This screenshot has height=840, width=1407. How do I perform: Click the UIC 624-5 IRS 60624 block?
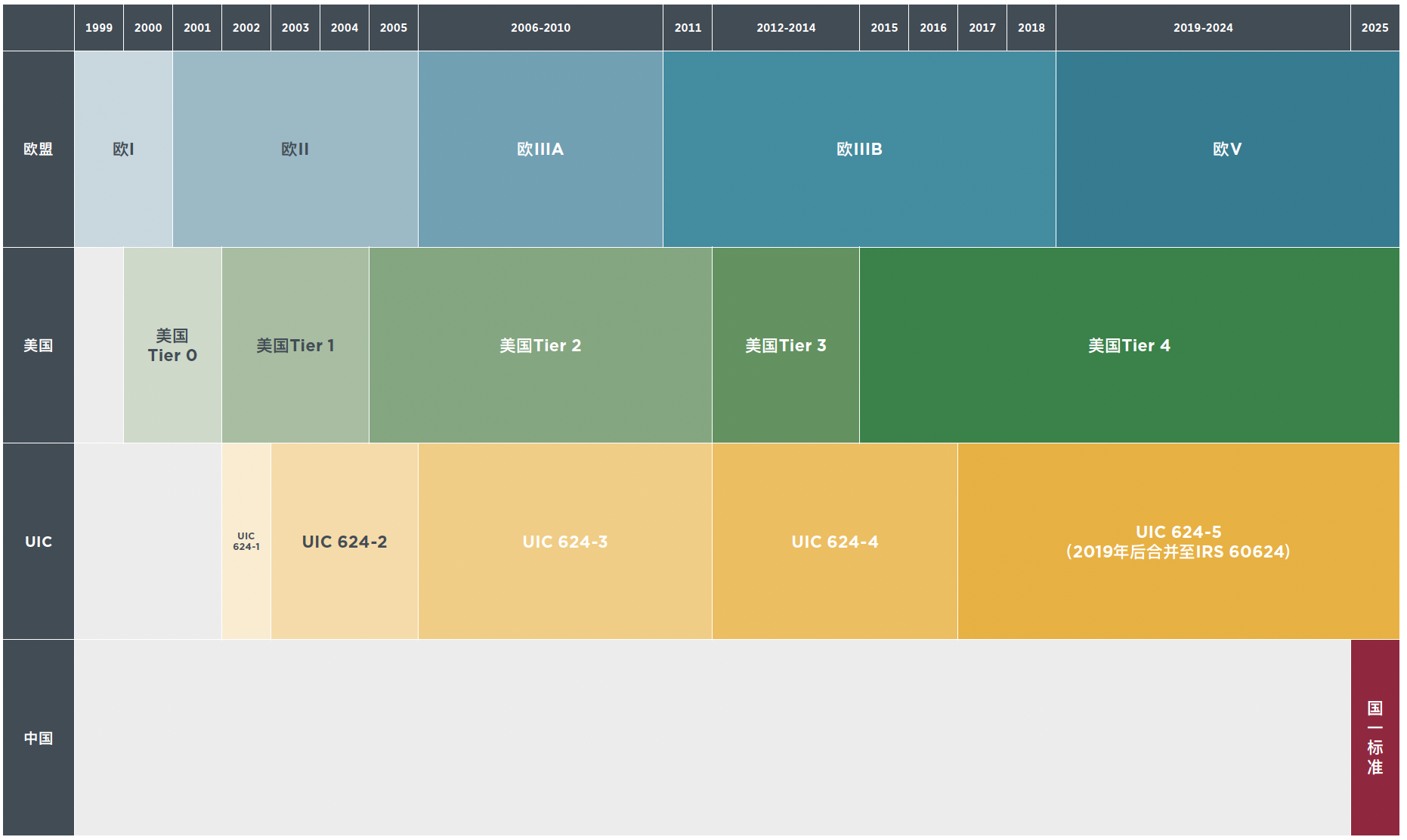[1178, 542]
